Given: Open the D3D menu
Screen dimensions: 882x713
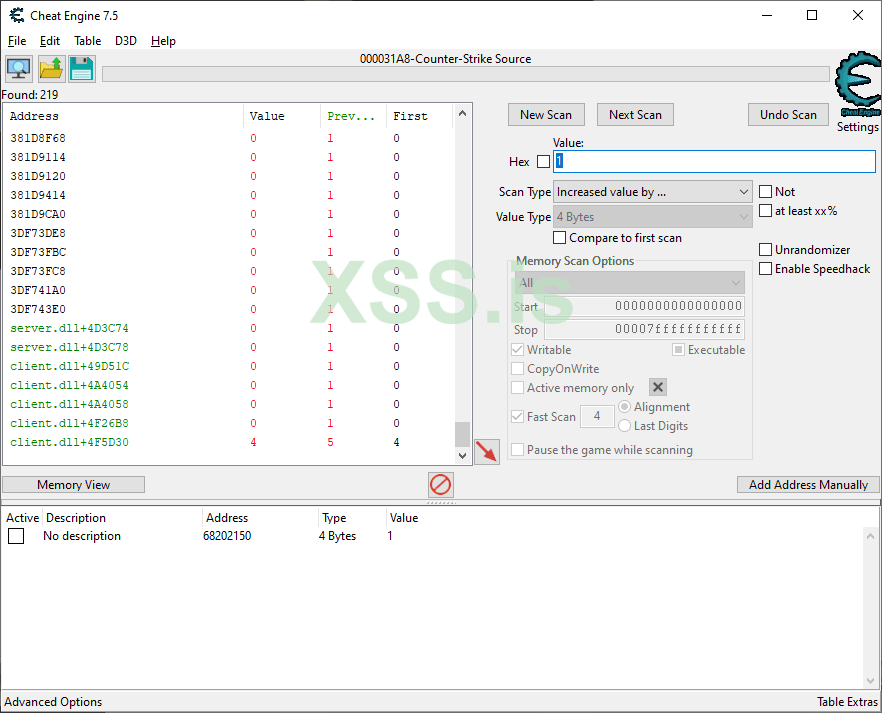Looking at the screenshot, I should 126,41.
